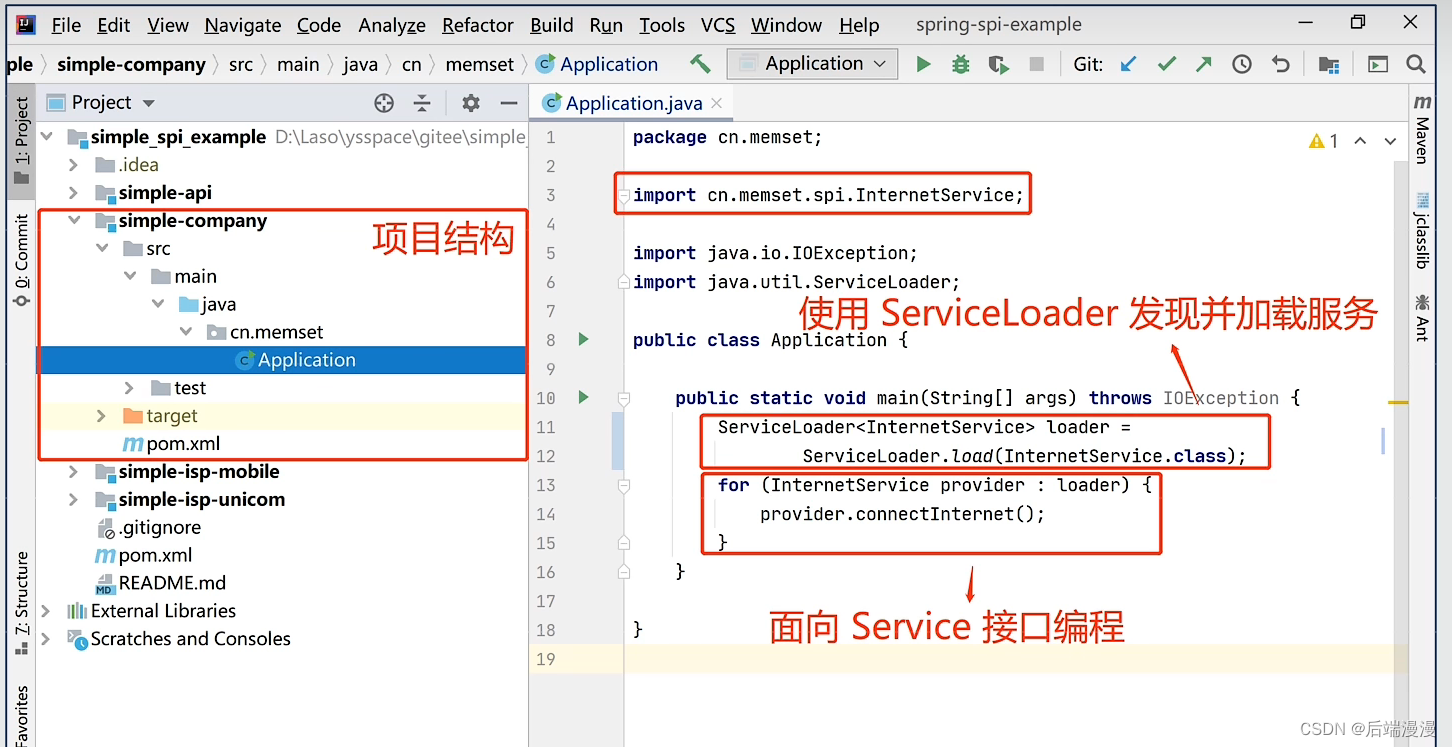Viewport: 1452px width, 747px height.
Task: Expand the .idea folder
Action: click(73, 165)
